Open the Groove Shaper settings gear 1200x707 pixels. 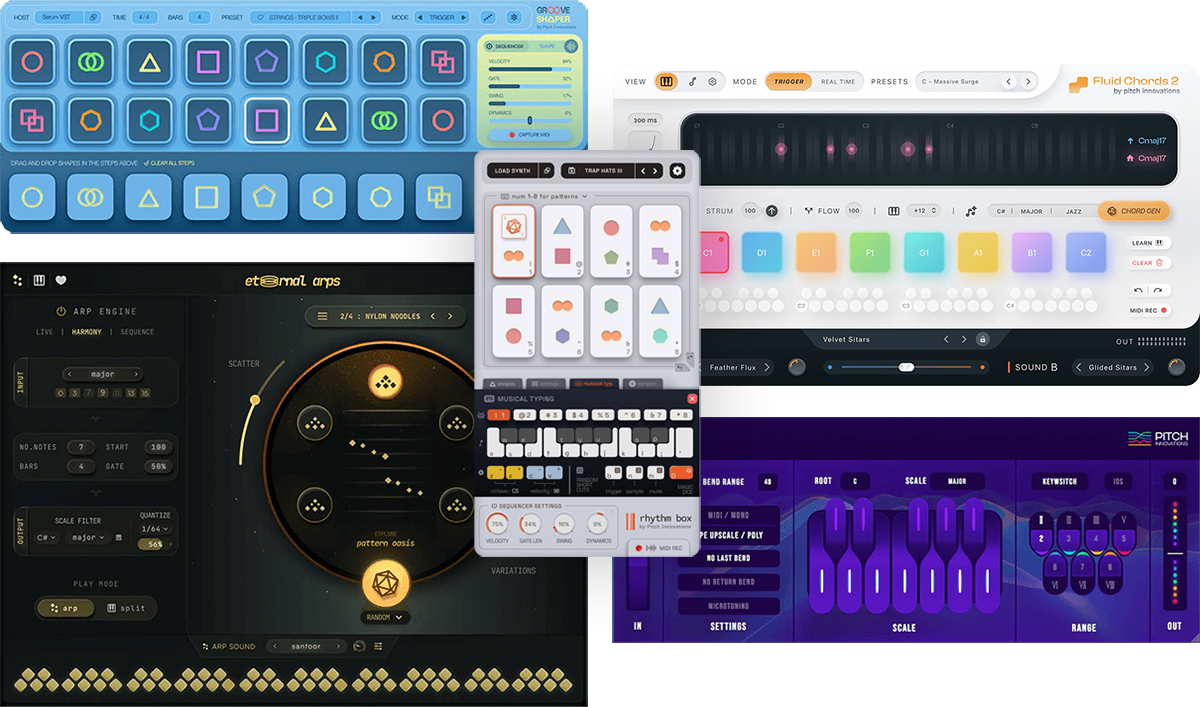point(514,17)
